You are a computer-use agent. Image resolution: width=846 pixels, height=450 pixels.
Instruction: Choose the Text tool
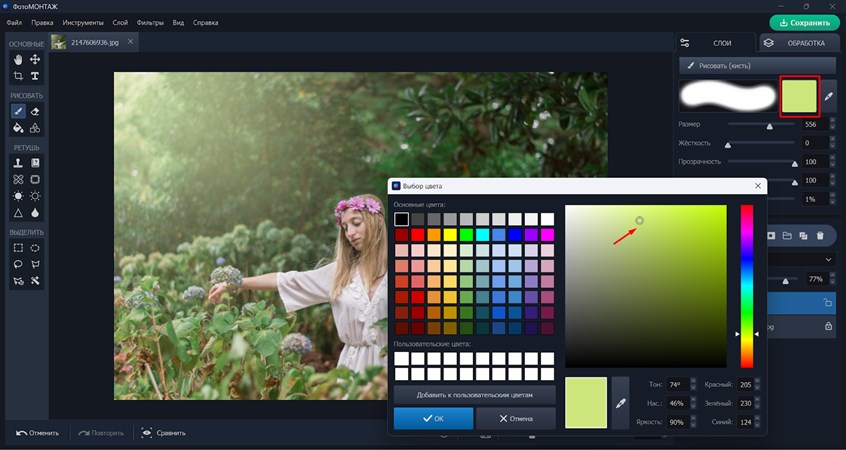point(35,76)
